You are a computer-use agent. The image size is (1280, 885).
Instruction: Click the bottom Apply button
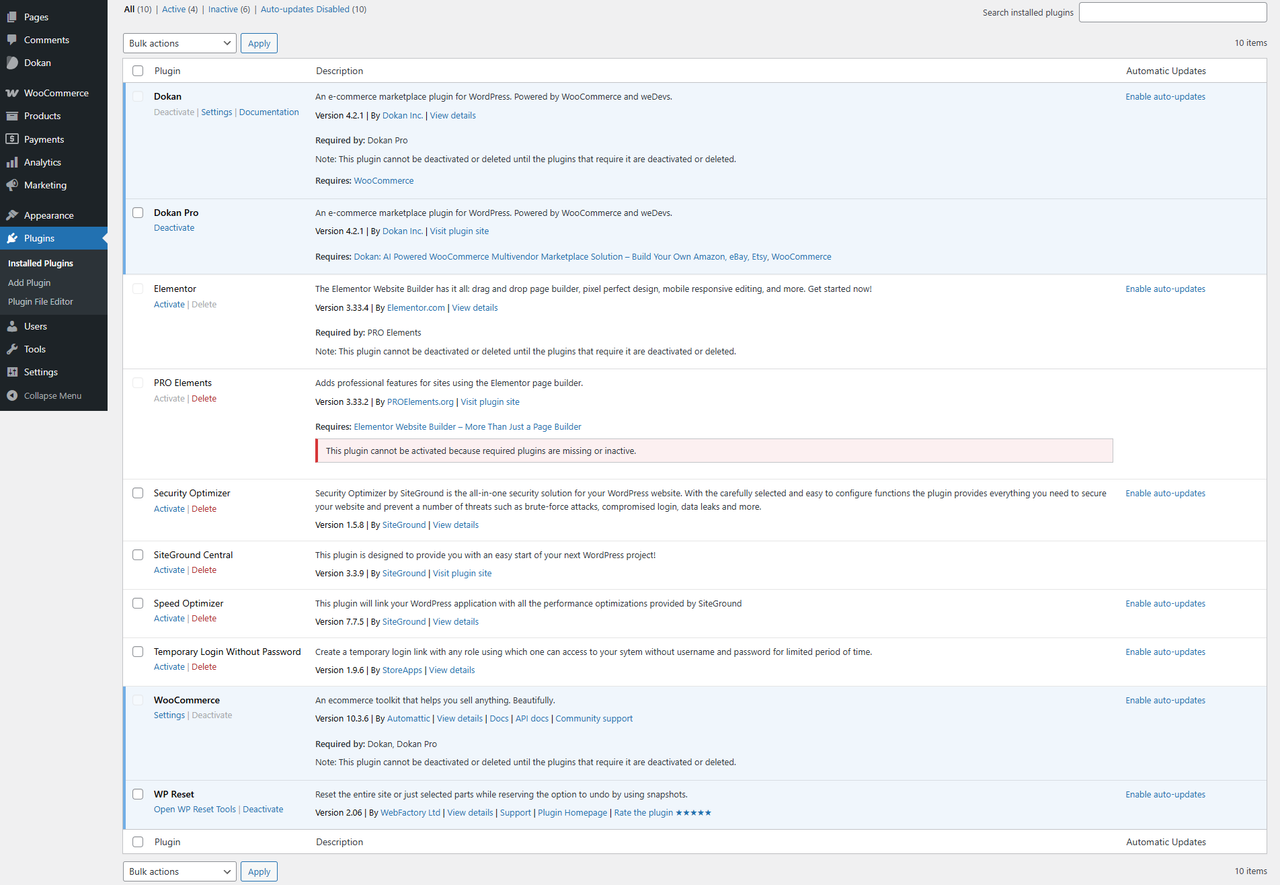point(259,871)
